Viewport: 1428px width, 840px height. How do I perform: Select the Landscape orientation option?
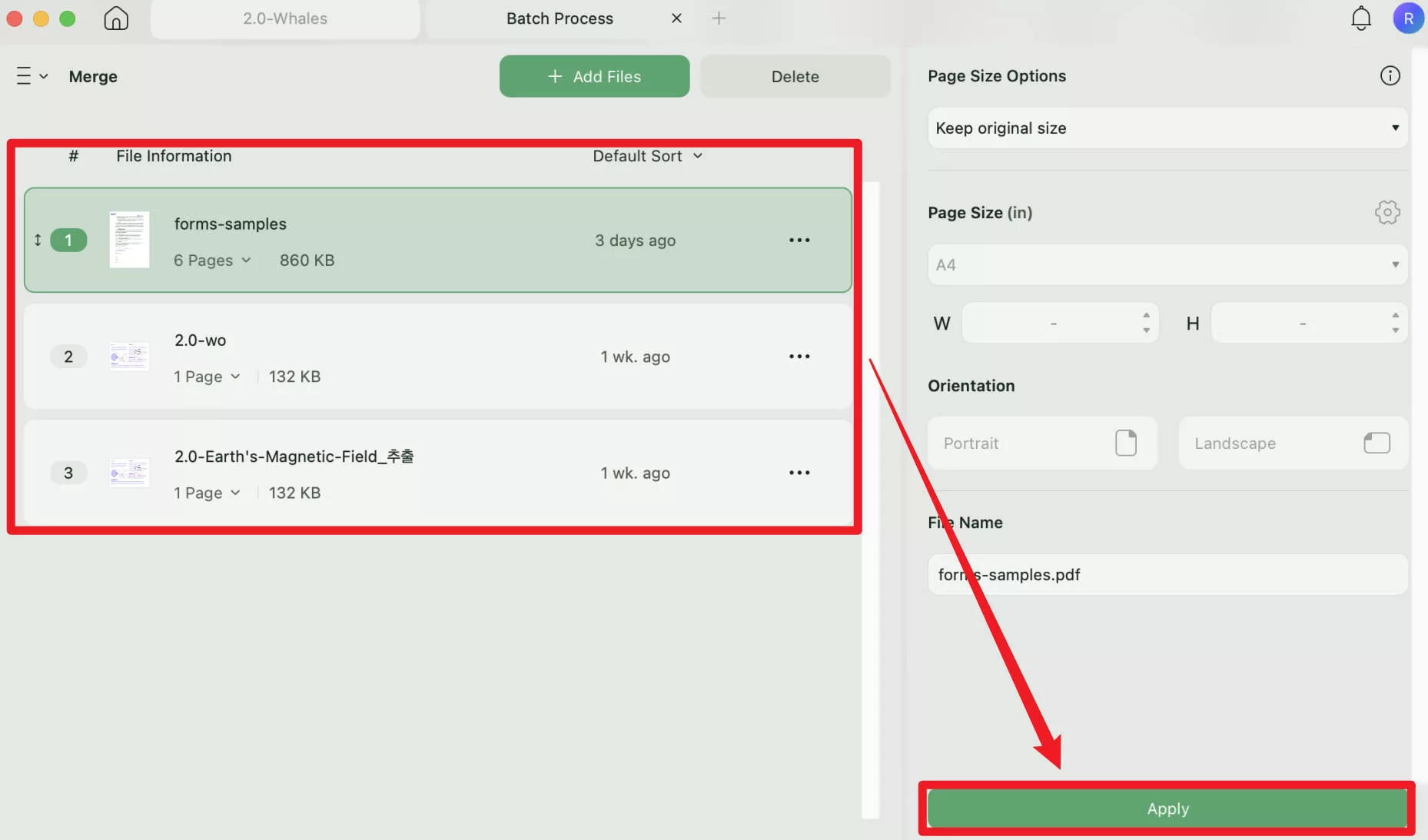pos(1293,443)
